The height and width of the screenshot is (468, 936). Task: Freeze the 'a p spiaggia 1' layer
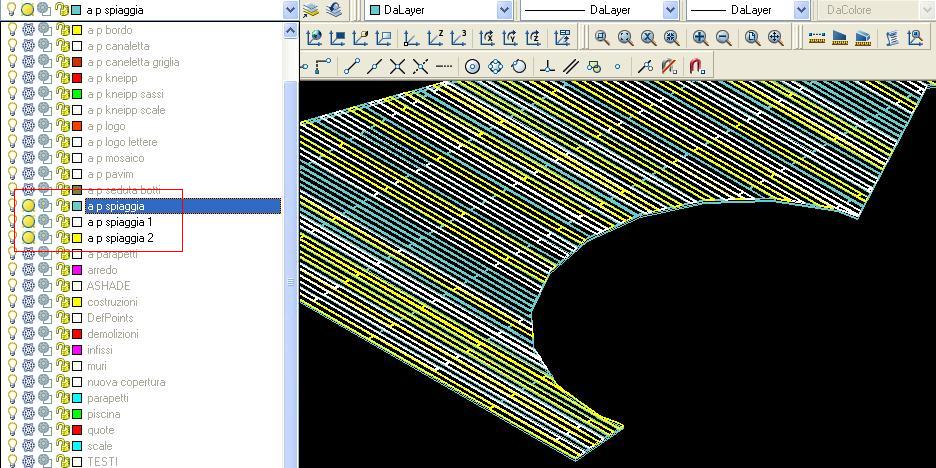coord(28,222)
